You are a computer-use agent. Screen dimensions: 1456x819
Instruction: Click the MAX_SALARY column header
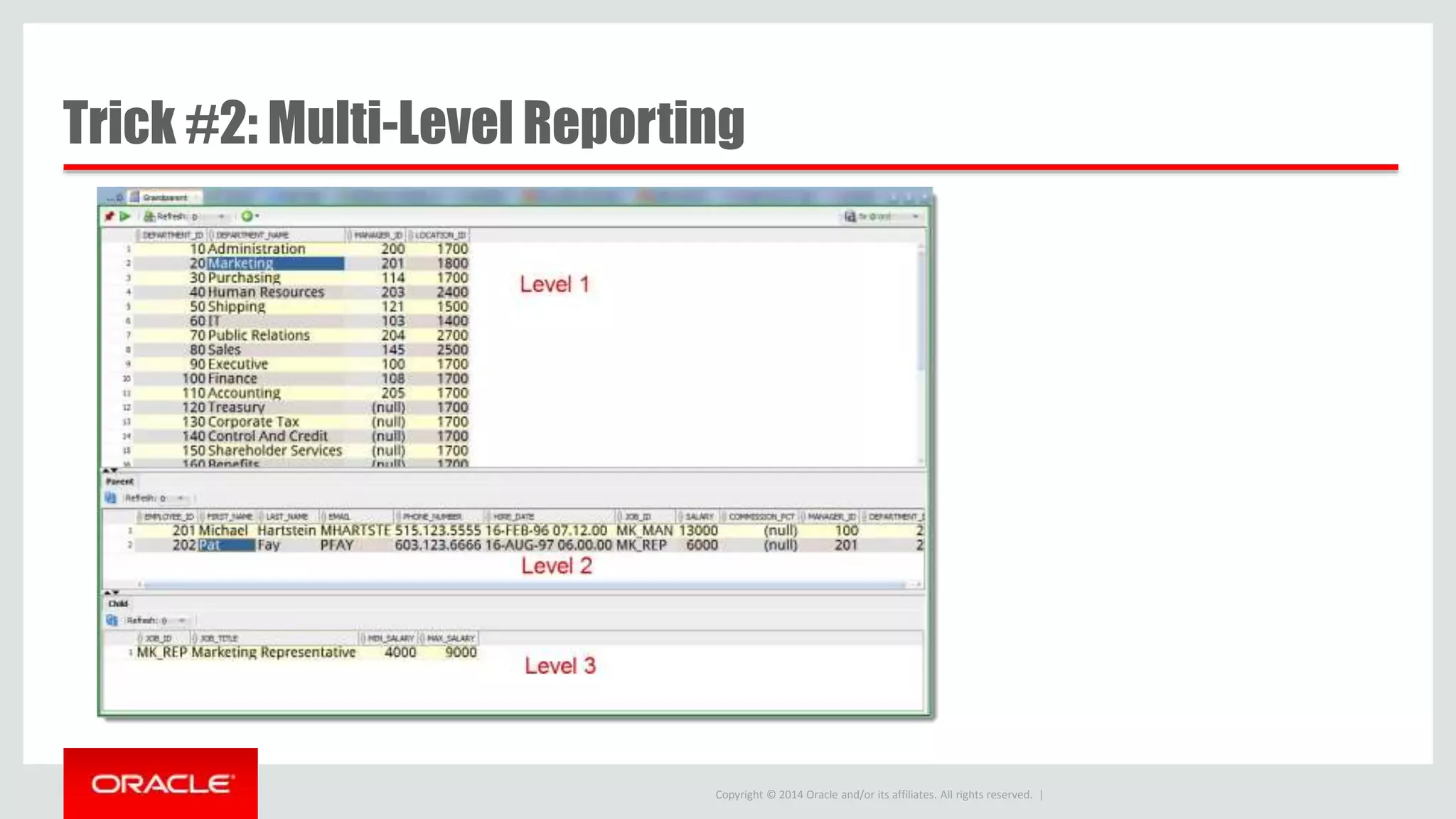449,638
